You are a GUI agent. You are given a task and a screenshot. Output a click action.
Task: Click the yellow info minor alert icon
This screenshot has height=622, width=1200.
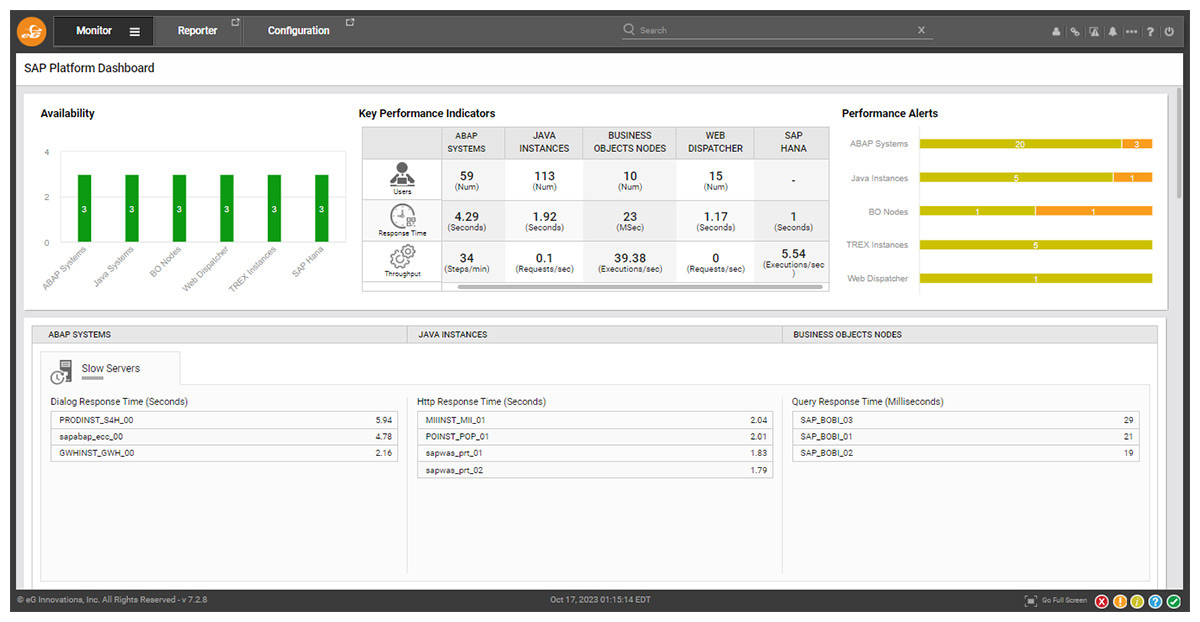coord(1137,601)
